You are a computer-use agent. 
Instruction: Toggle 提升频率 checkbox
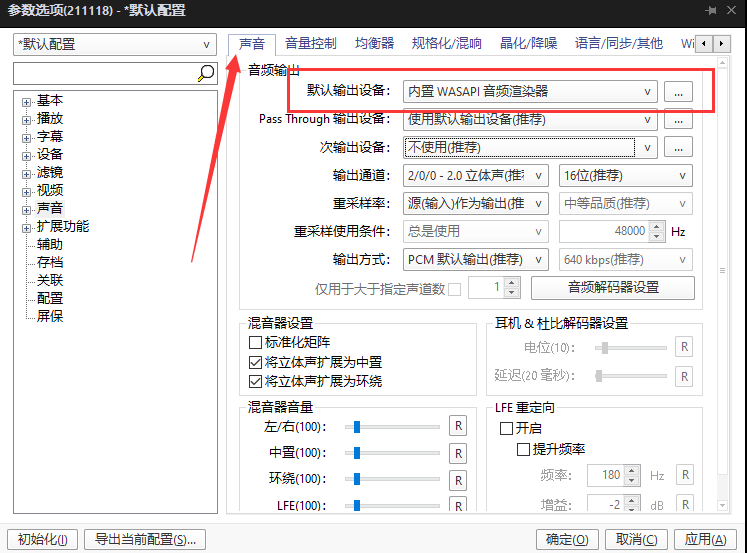click(523, 449)
